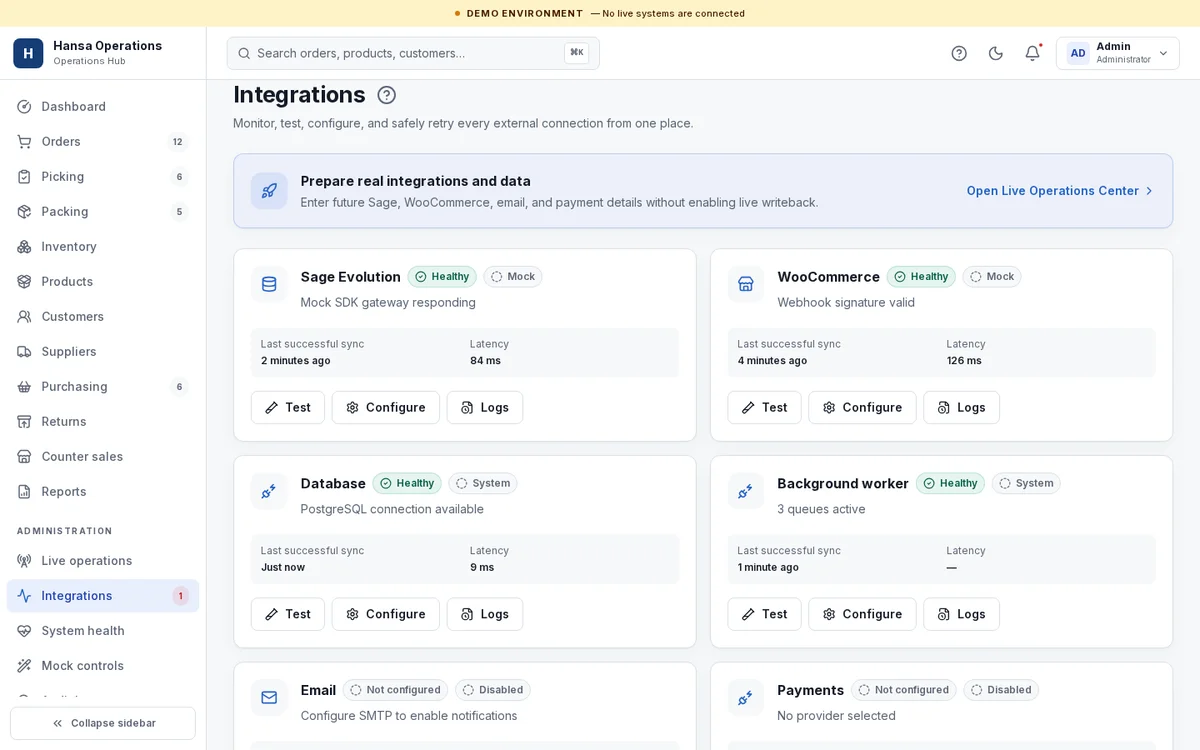1200x750 pixels.
Task: Click Sage Evolution Healthy badge
Action: click(x=442, y=277)
